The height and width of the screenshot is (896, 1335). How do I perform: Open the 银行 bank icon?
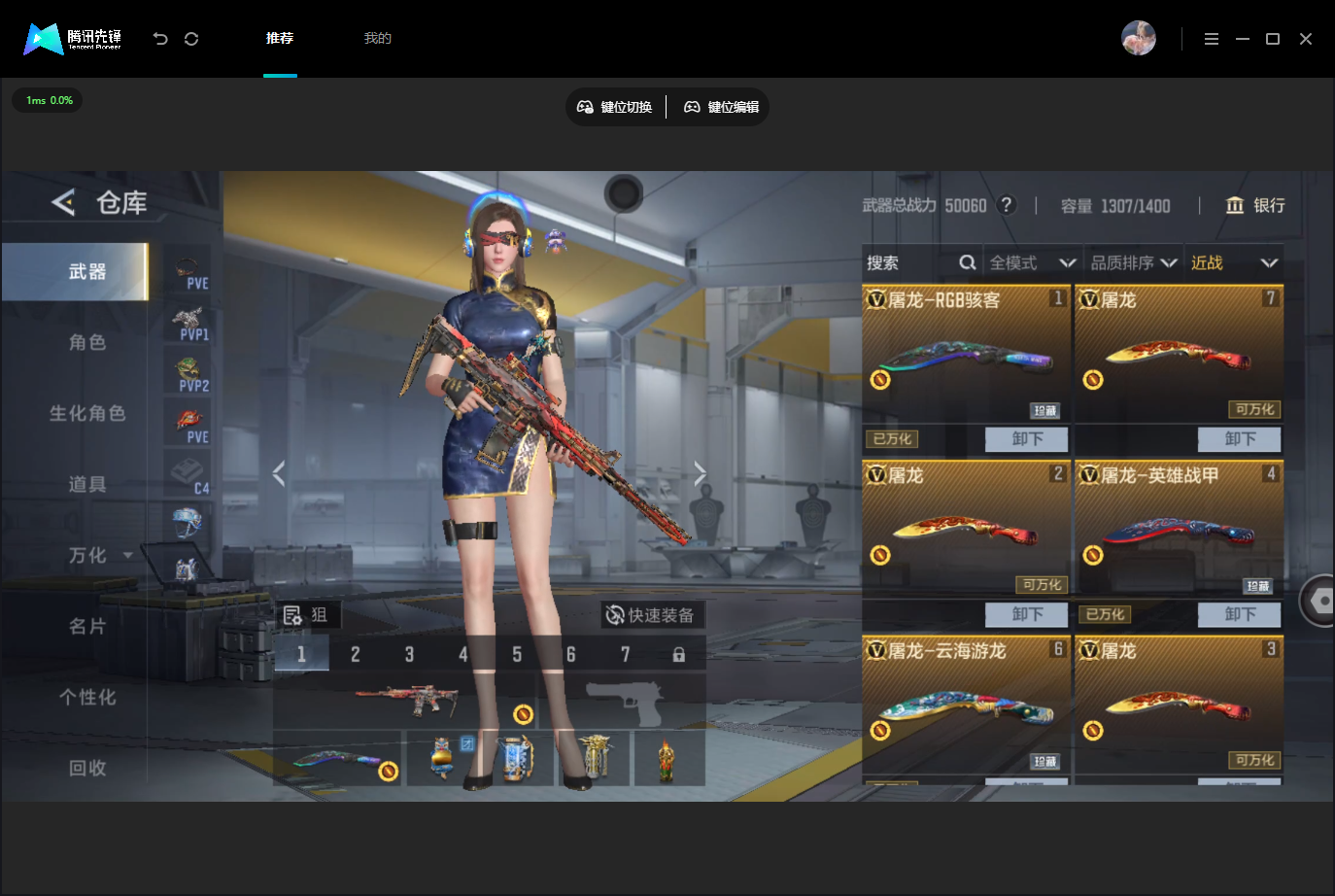(1234, 205)
